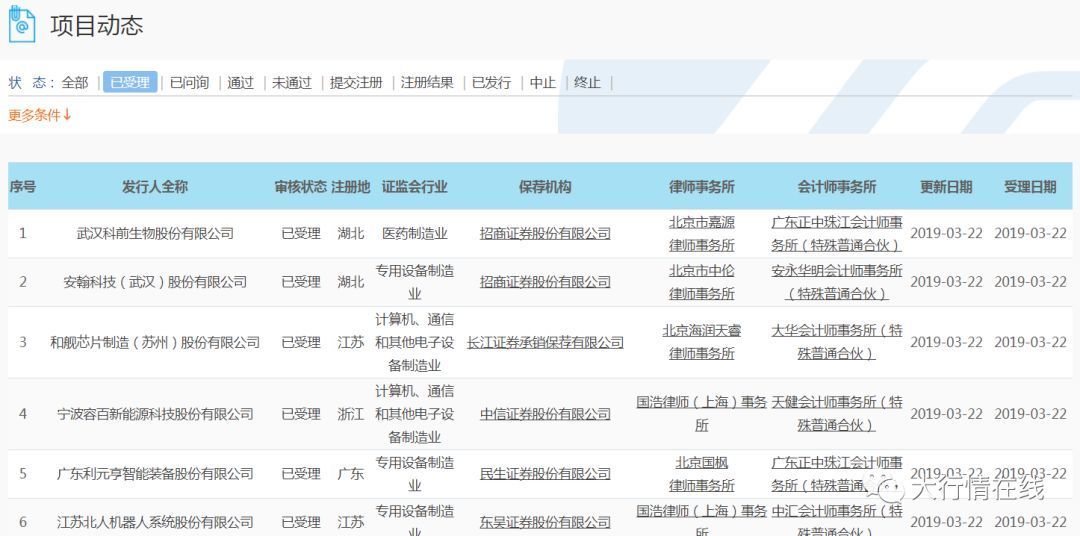
Task: Click 广东 registration cell in row 5
Action: pos(351,474)
